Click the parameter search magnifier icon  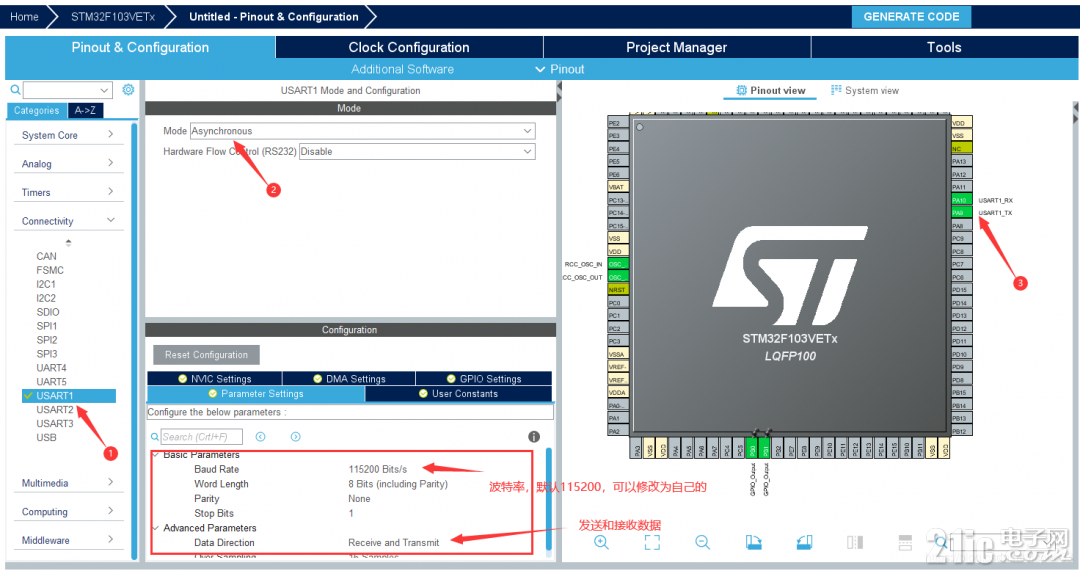point(155,437)
